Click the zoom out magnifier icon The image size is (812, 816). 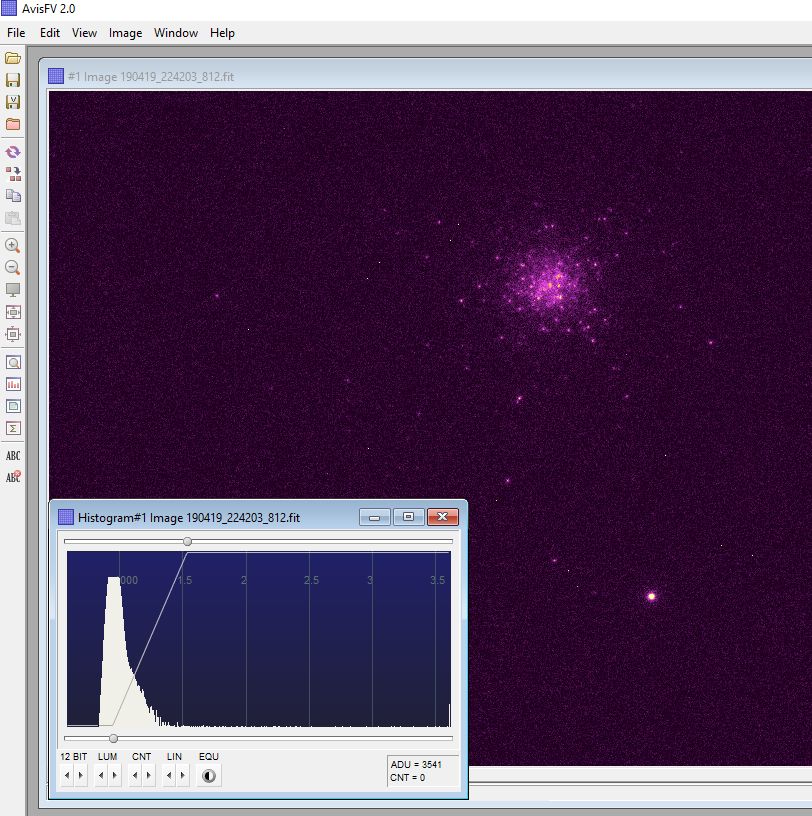pos(13,267)
